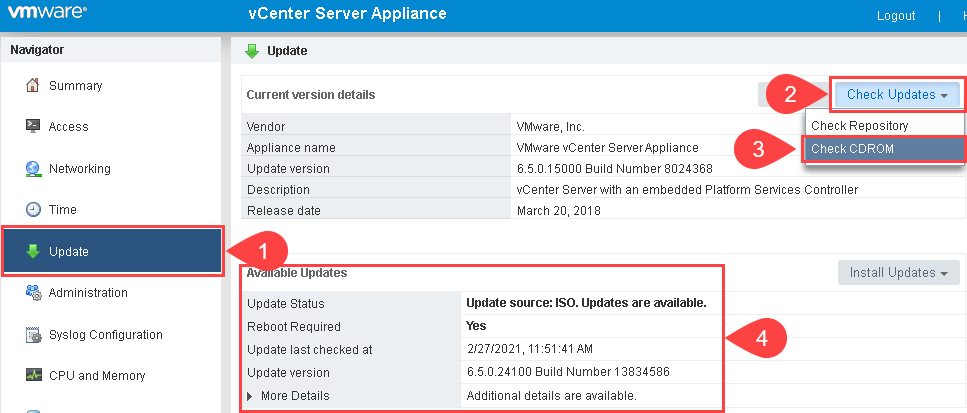Click the Logout link

click(x=896, y=16)
